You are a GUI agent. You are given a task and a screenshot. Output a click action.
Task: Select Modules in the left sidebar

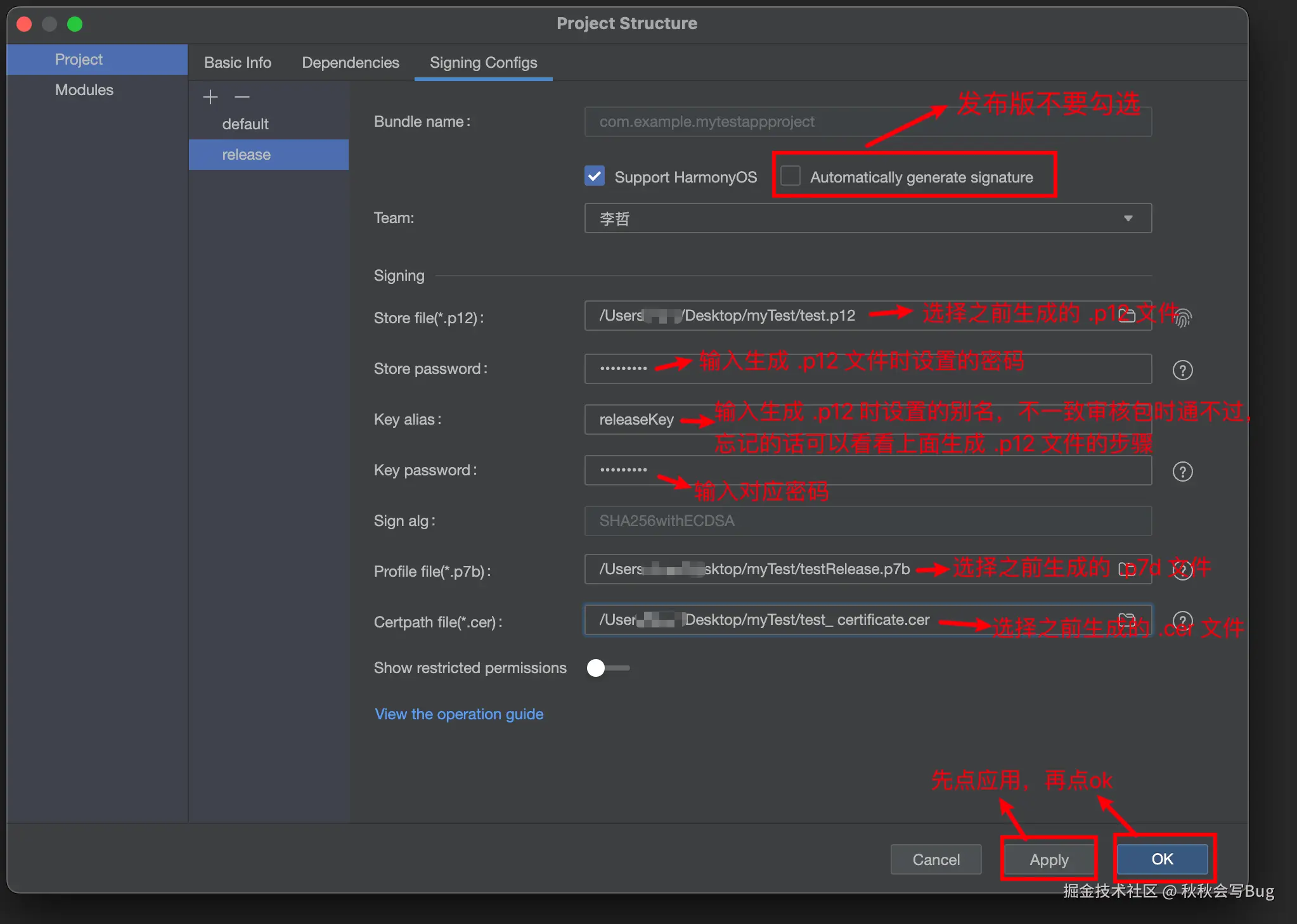point(84,90)
